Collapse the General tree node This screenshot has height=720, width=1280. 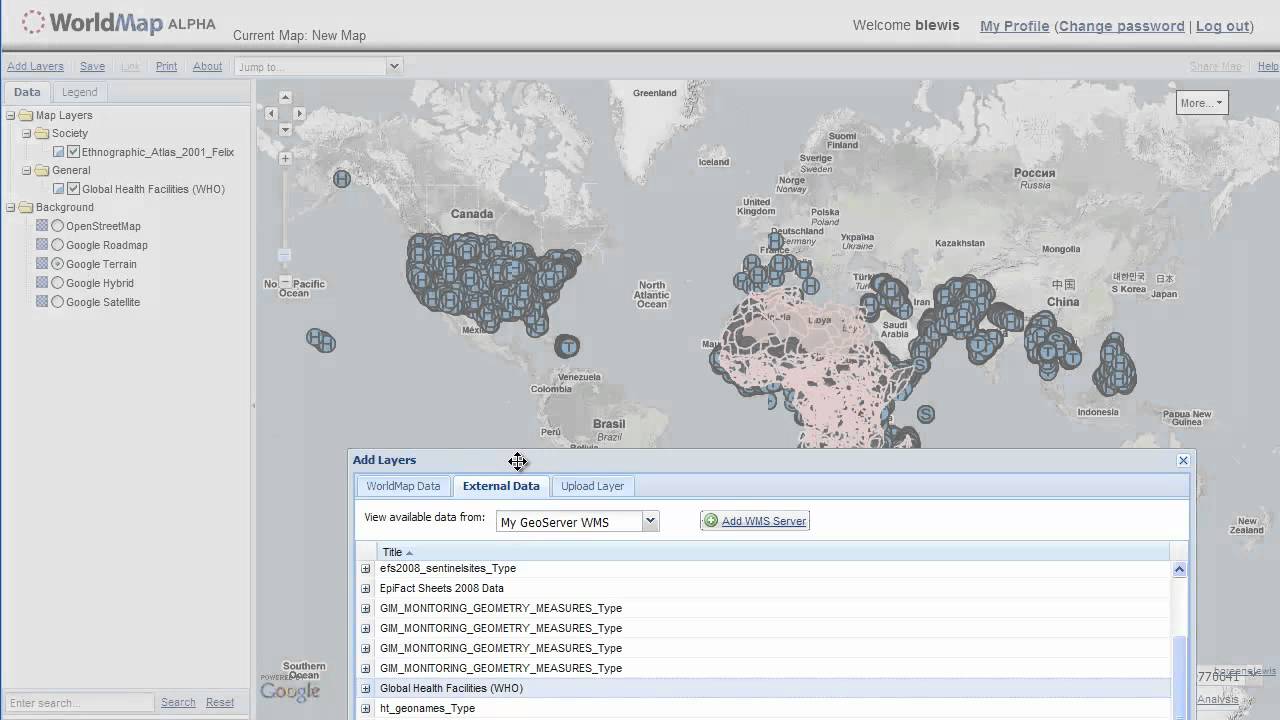(x=27, y=170)
